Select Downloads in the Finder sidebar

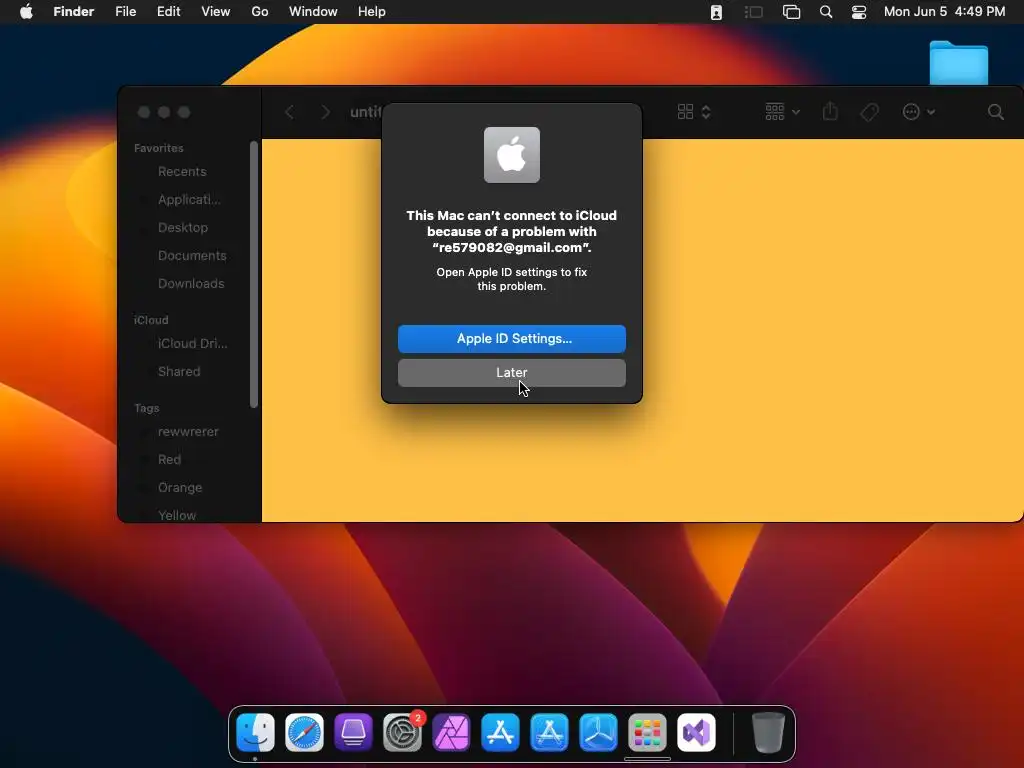[x=189, y=284]
